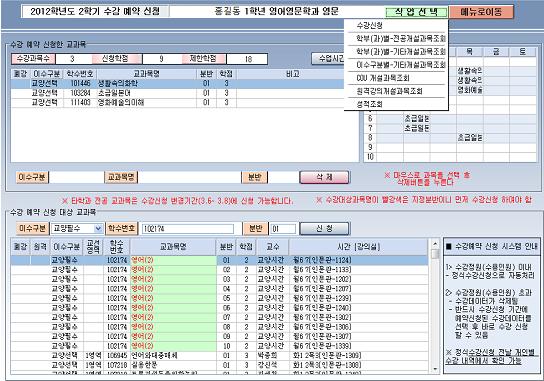Select 학부(과)별-전공개설과목조회 menu entry
The width and height of the screenshot is (544, 381).
pos(400,39)
